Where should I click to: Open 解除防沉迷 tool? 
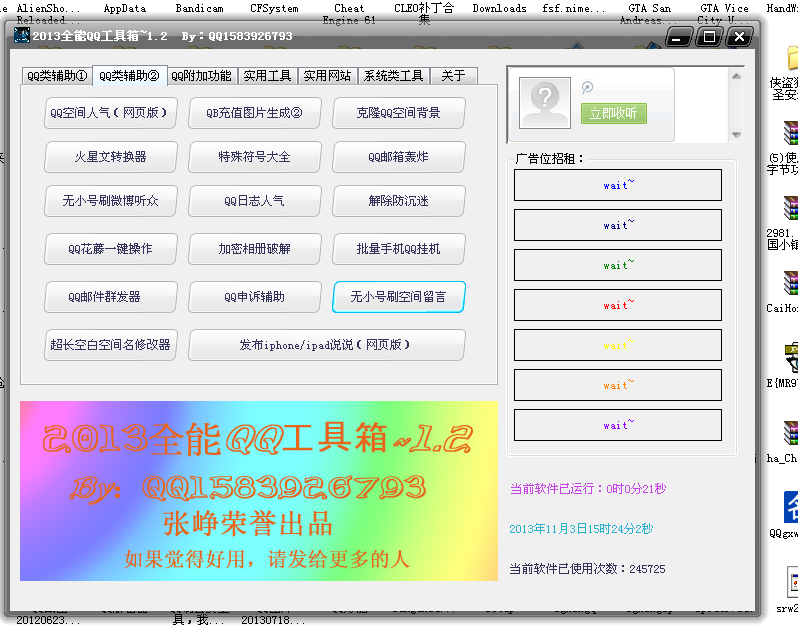[x=398, y=201]
